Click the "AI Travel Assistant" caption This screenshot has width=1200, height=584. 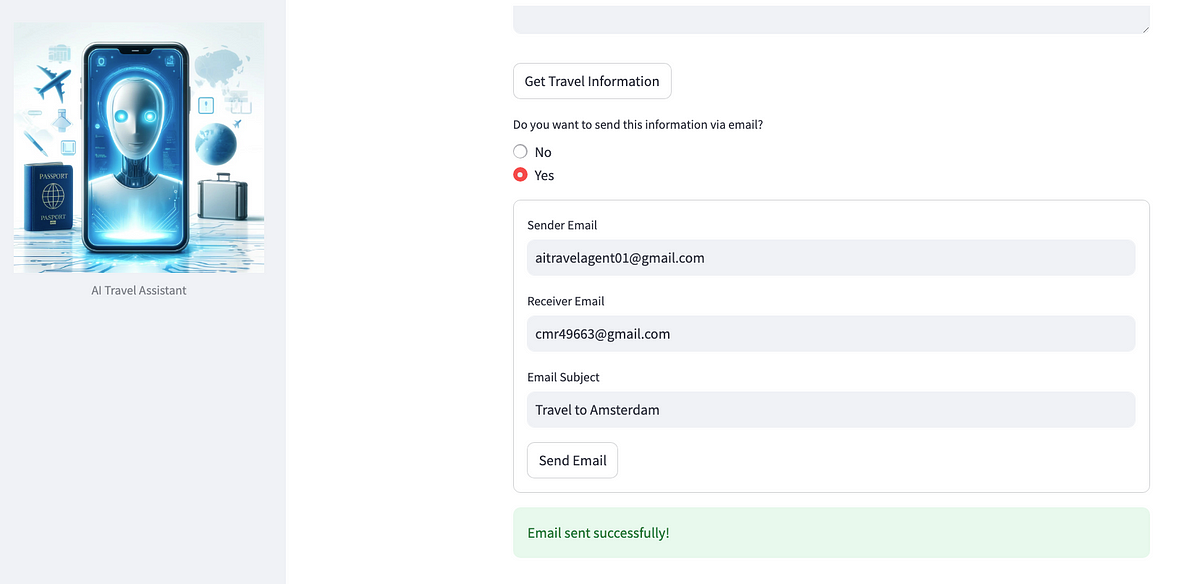pos(139,291)
